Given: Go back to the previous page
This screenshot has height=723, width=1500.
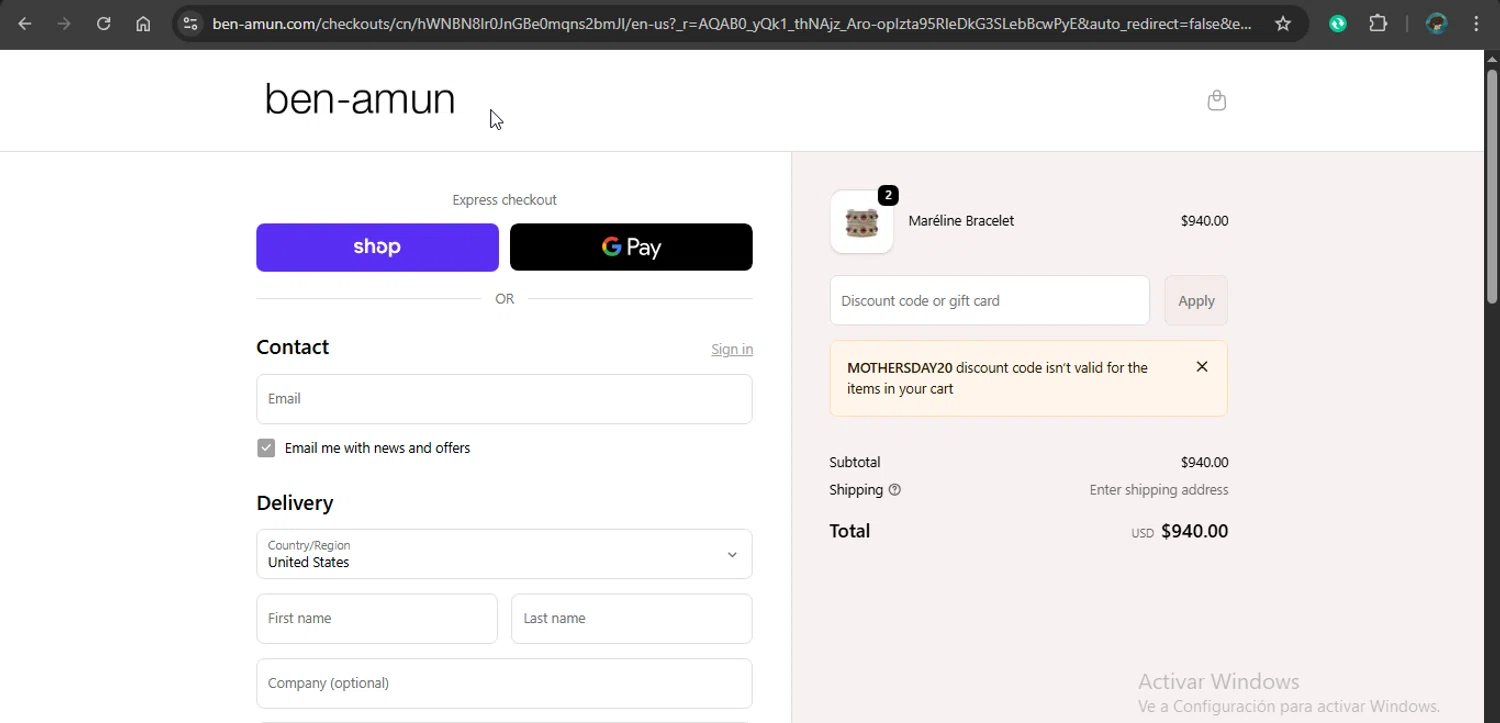Looking at the screenshot, I should pos(25,24).
